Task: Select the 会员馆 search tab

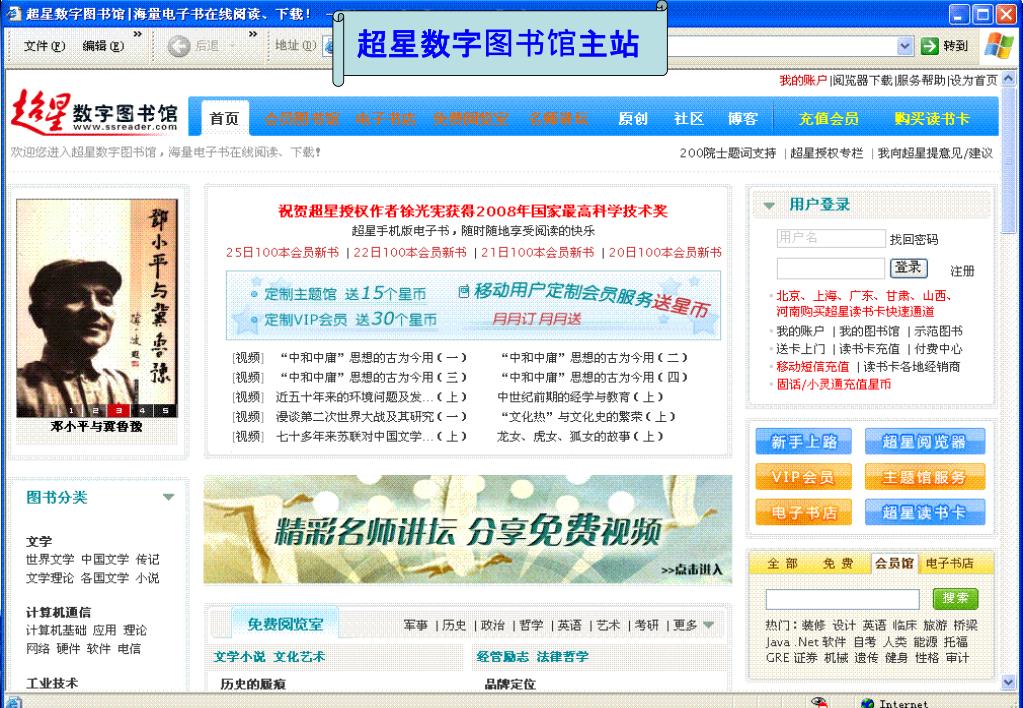Action: point(894,563)
